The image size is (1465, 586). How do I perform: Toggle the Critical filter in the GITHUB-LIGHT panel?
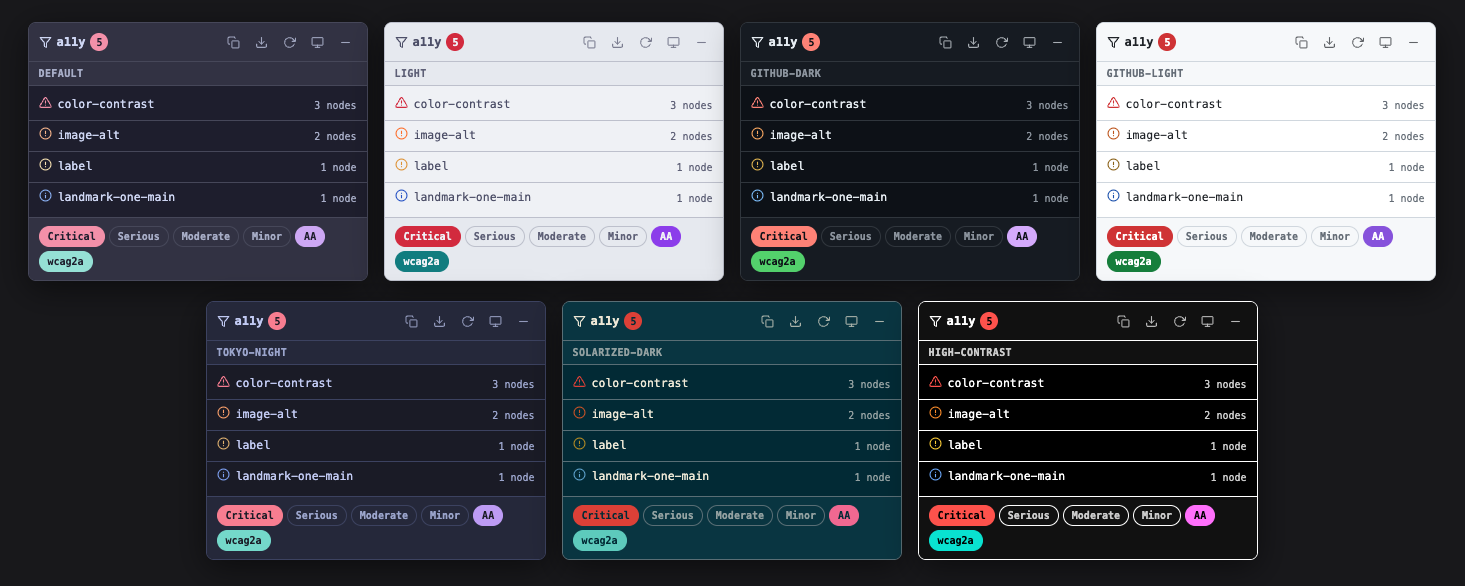click(1140, 236)
